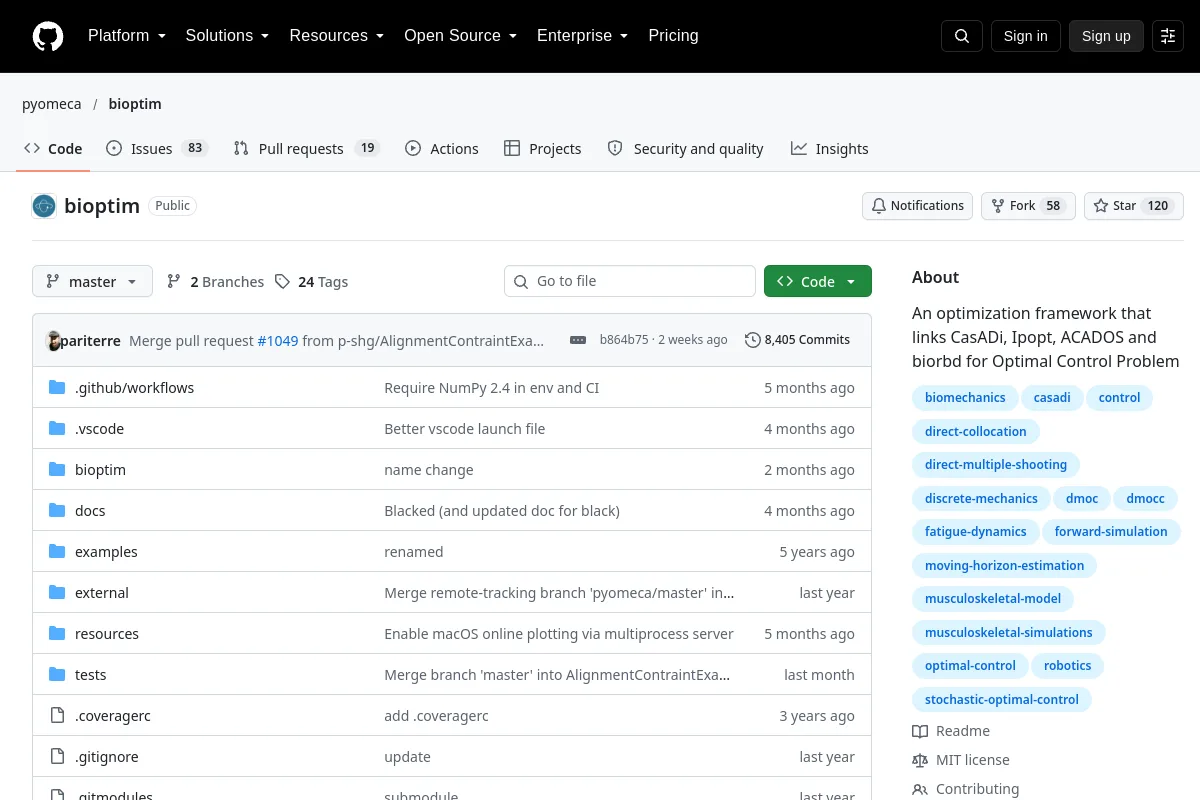Go to the Actions tab
Viewport: 1200px width, 800px height.
[x=442, y=148]
